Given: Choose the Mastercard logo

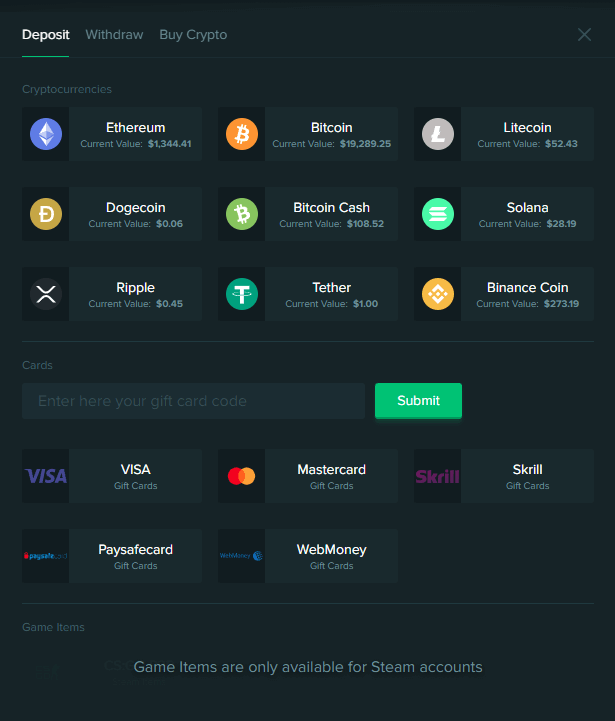Looking at the screenshot, I should click(x=242, y=476).
